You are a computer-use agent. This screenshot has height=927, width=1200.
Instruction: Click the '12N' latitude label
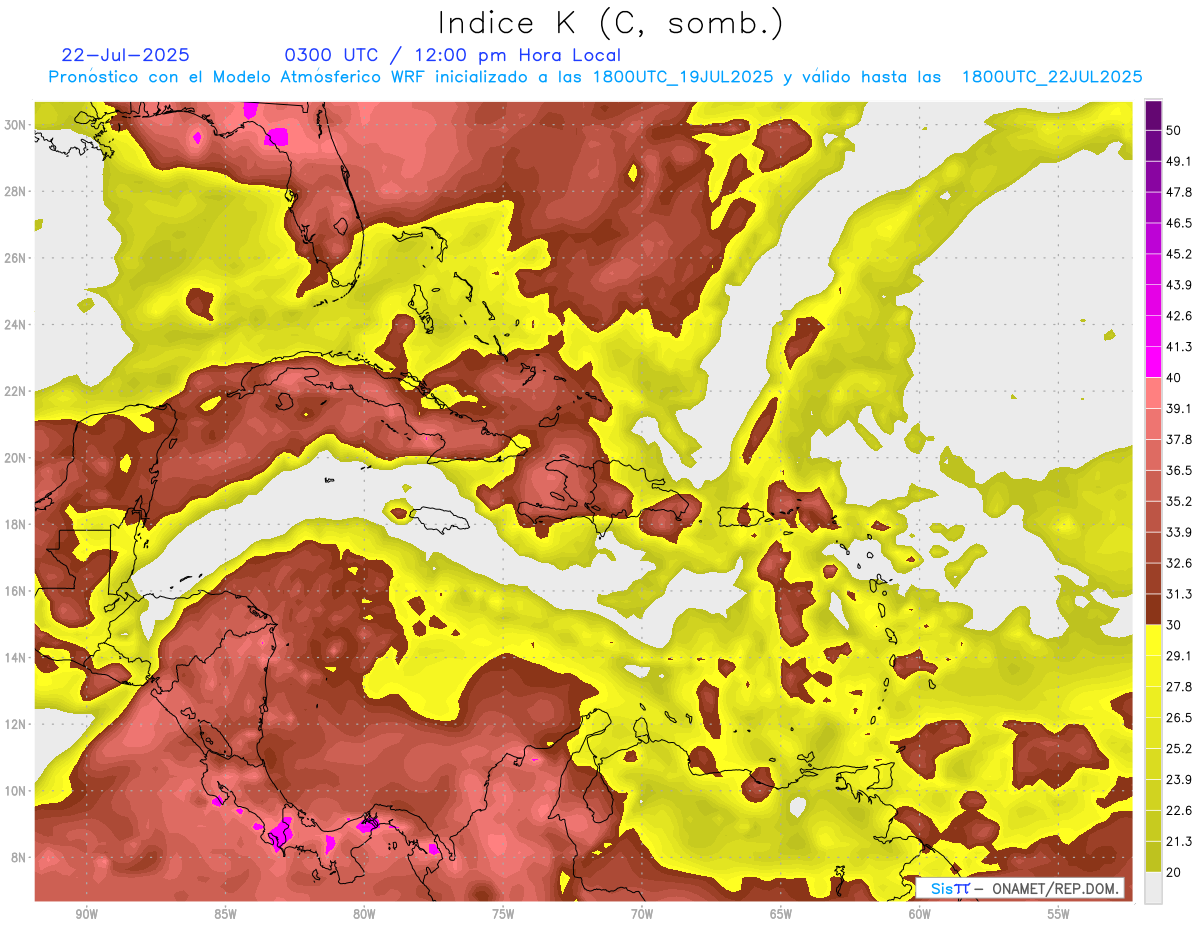point(17,724)
